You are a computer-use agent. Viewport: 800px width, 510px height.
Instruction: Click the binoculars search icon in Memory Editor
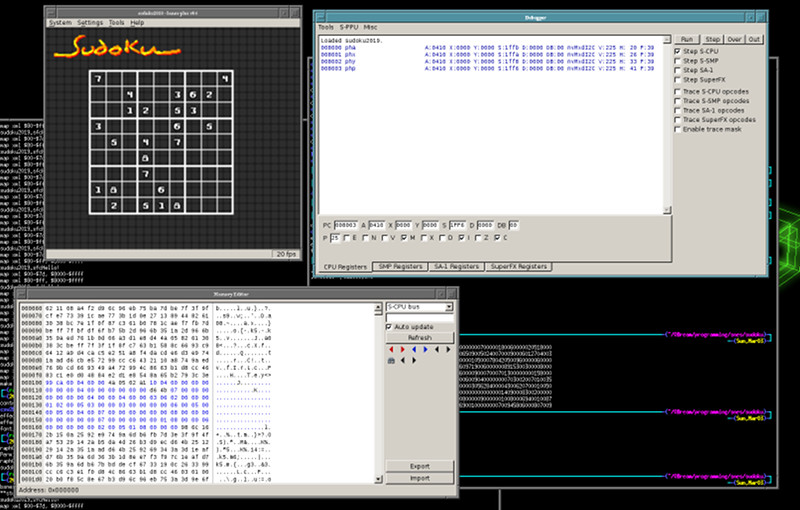tap(391, 360)
